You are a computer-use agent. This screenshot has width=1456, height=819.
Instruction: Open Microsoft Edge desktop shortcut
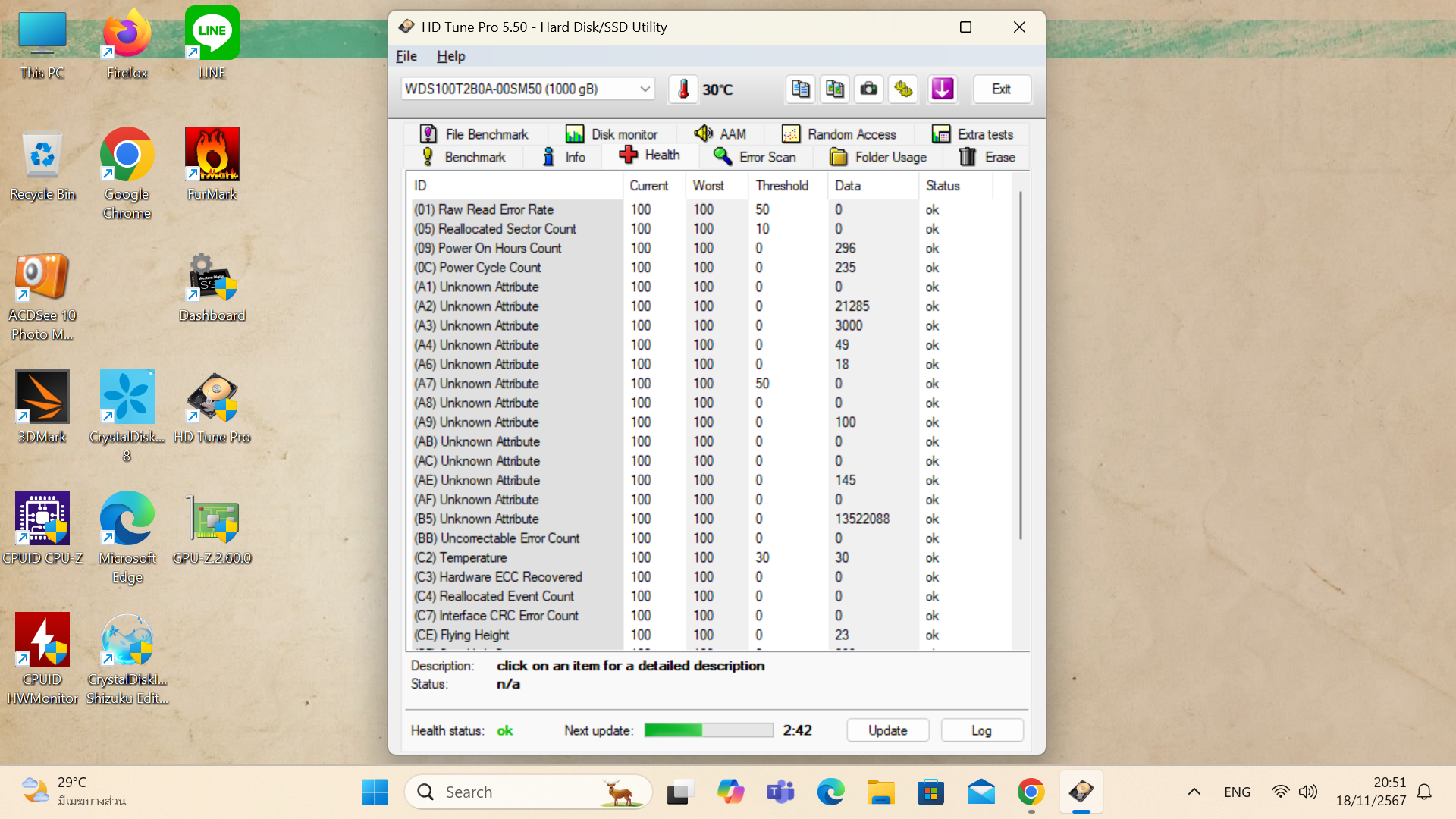click(127, 537)
